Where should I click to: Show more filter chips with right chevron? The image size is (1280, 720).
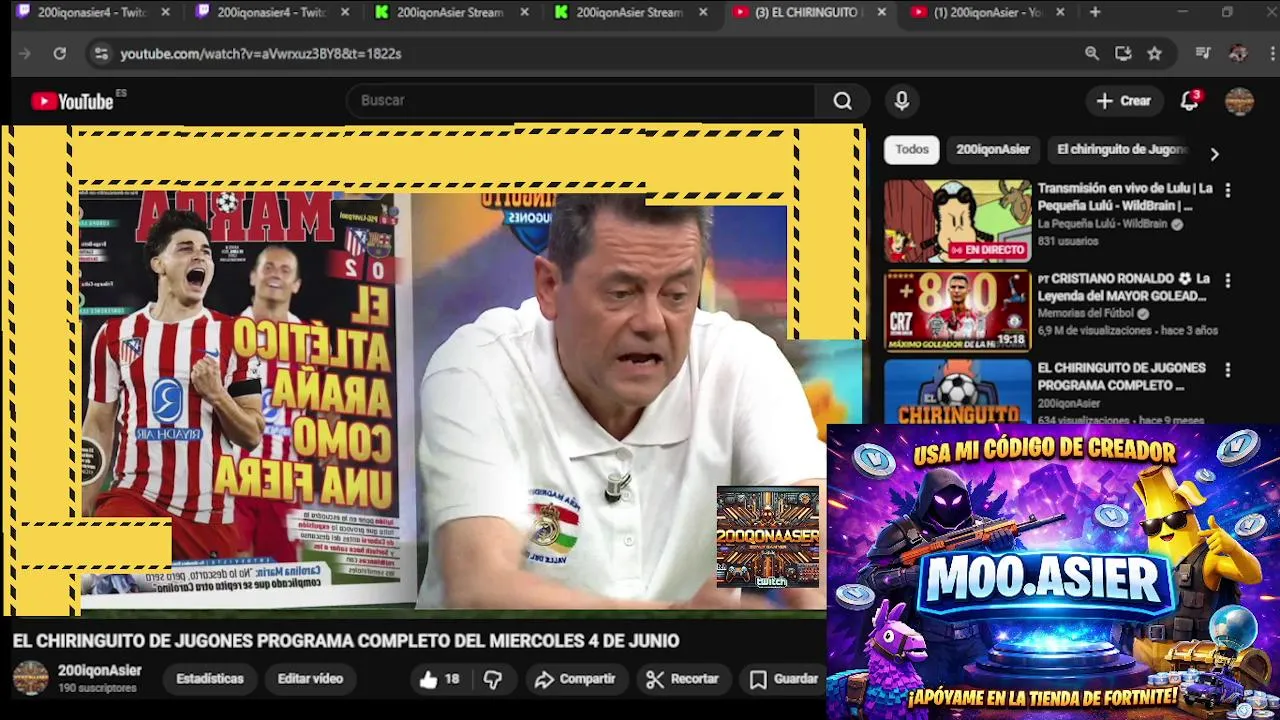[x=1214, y=154]
